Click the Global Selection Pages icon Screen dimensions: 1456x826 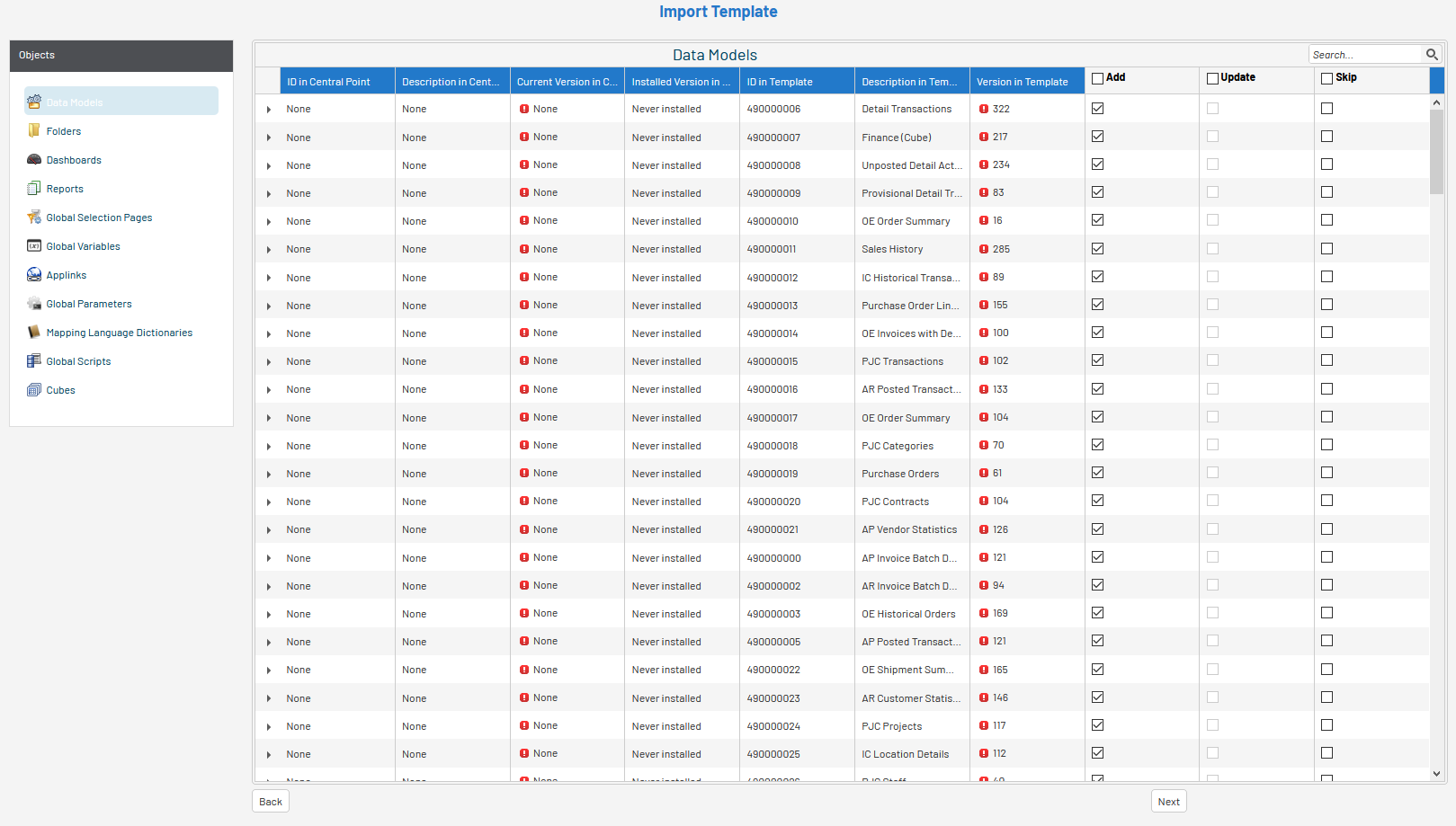point(34,218)
